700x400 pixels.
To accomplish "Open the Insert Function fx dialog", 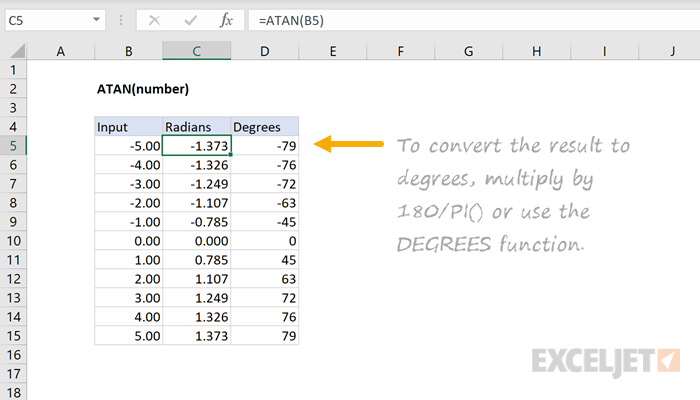I will coord(226,21).
